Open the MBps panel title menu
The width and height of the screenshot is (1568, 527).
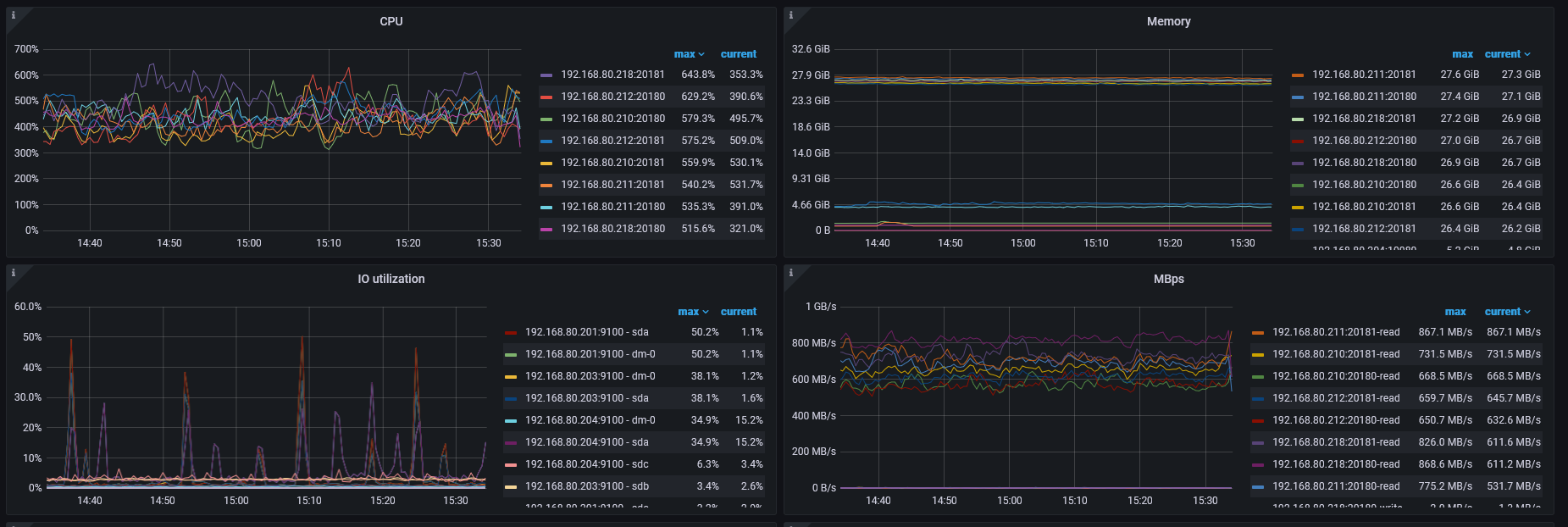pyautogui.click(x=1168, y=279)
